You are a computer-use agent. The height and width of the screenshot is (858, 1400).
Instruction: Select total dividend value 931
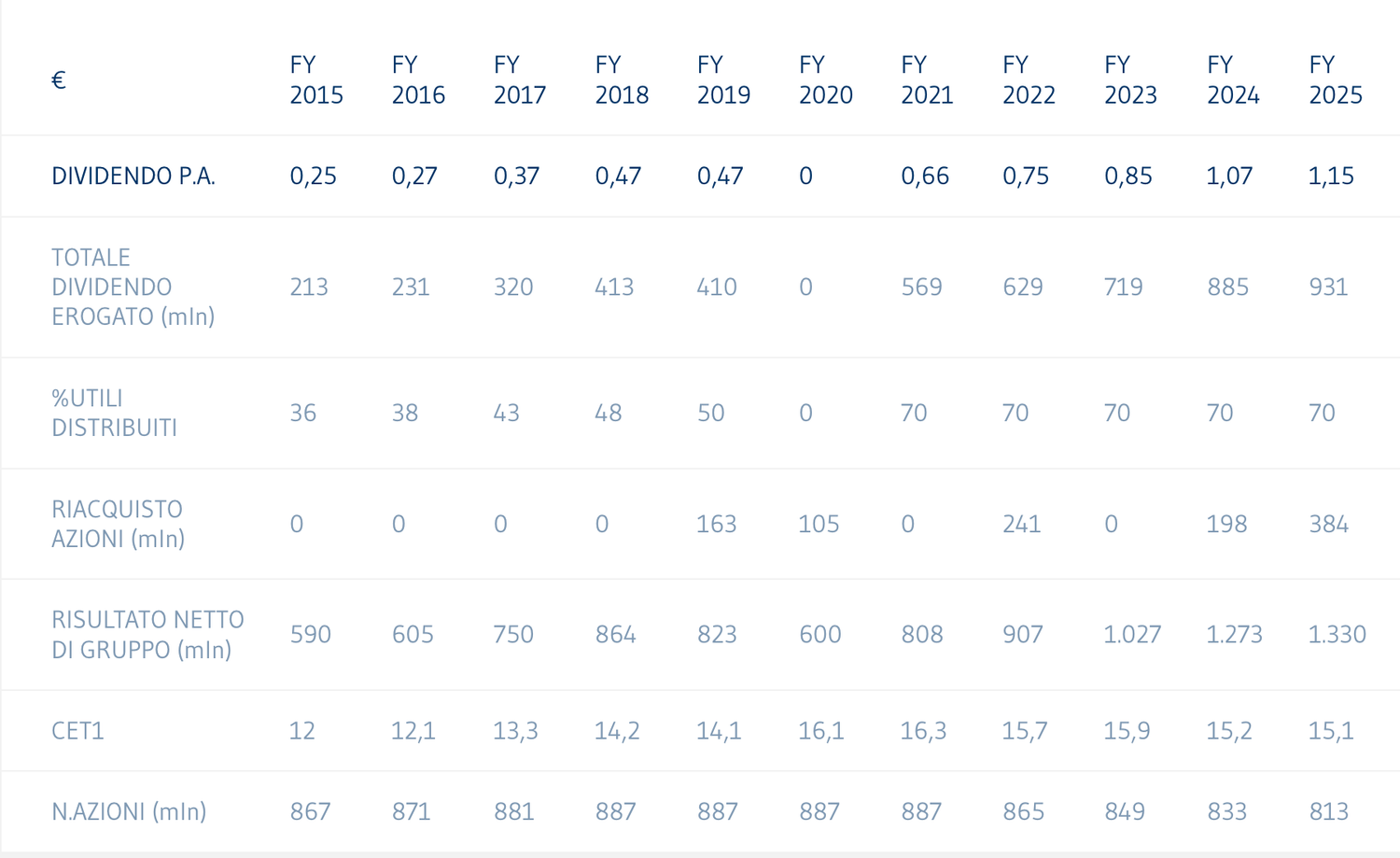click(x=1328, y=287)
